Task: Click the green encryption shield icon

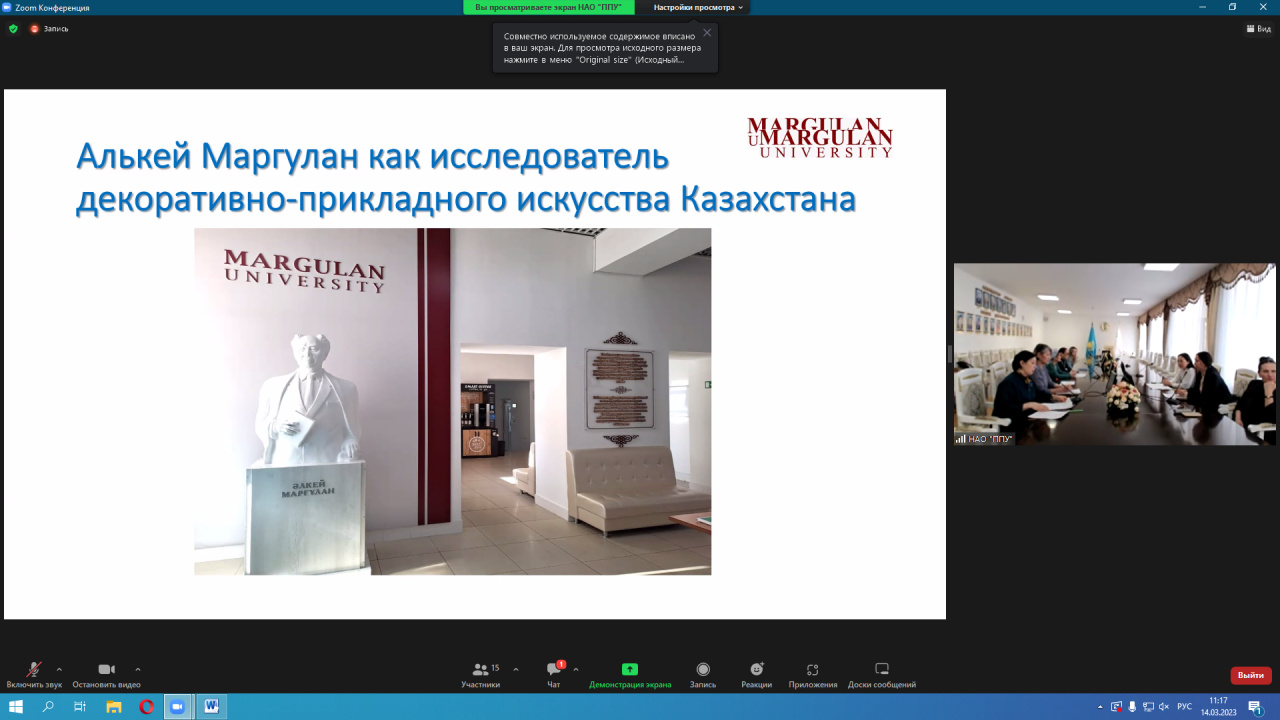Action: tap(13, 29)
